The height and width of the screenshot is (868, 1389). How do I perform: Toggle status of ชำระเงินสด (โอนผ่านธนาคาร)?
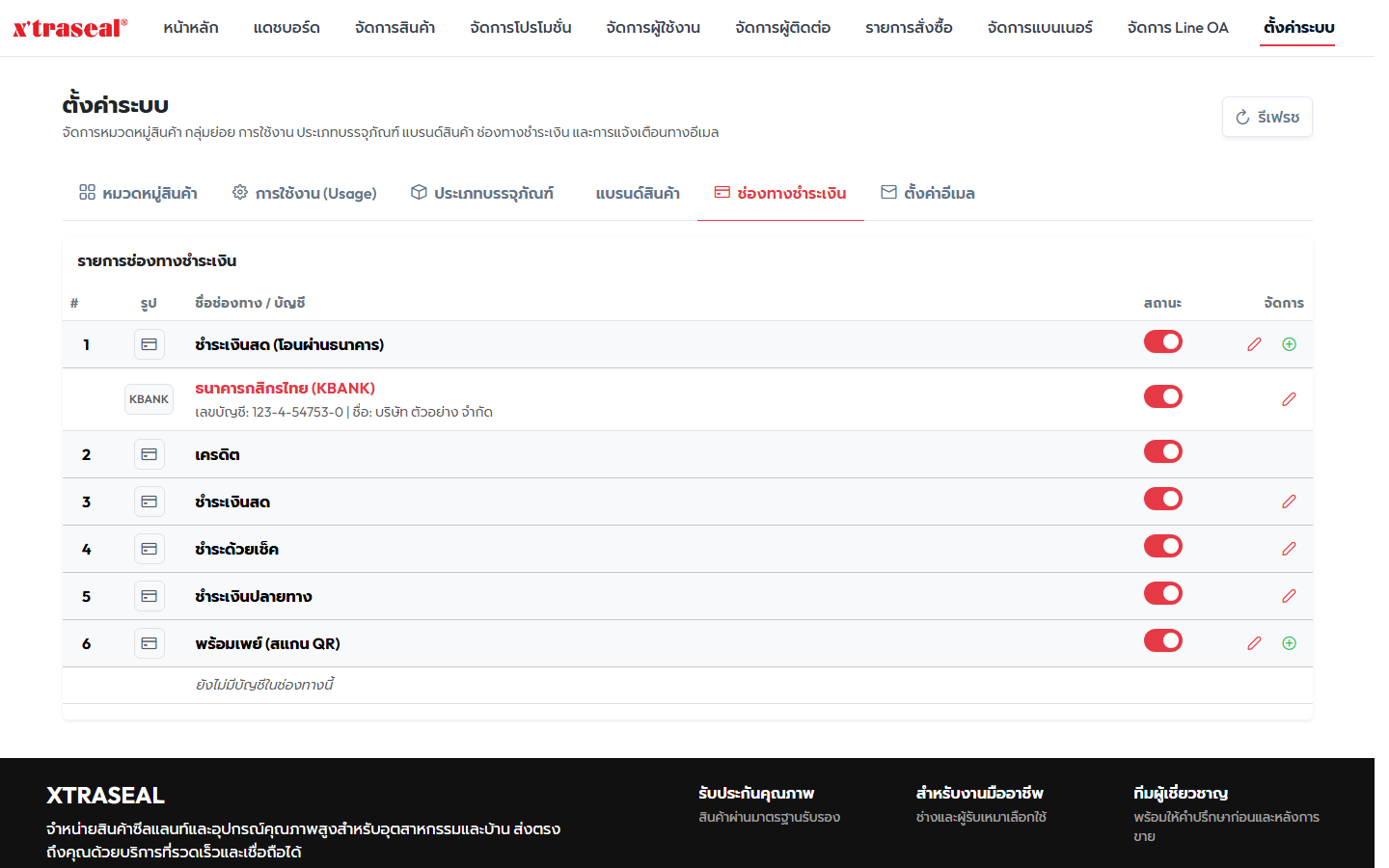1163,341
